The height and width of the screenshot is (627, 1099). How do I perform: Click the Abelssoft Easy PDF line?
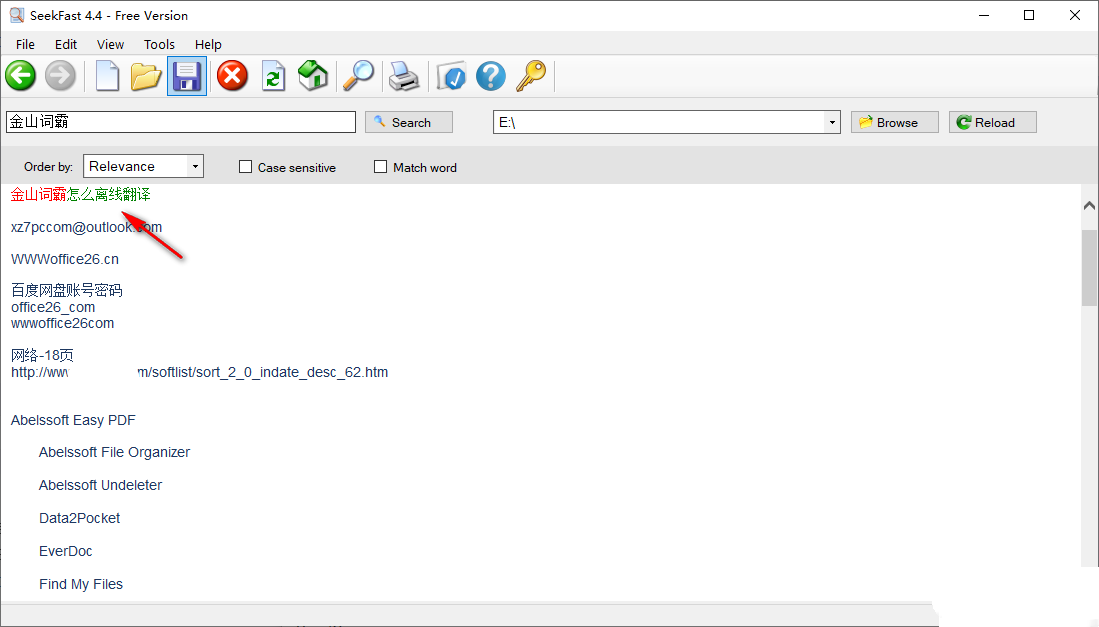click(x=73, y=420)
